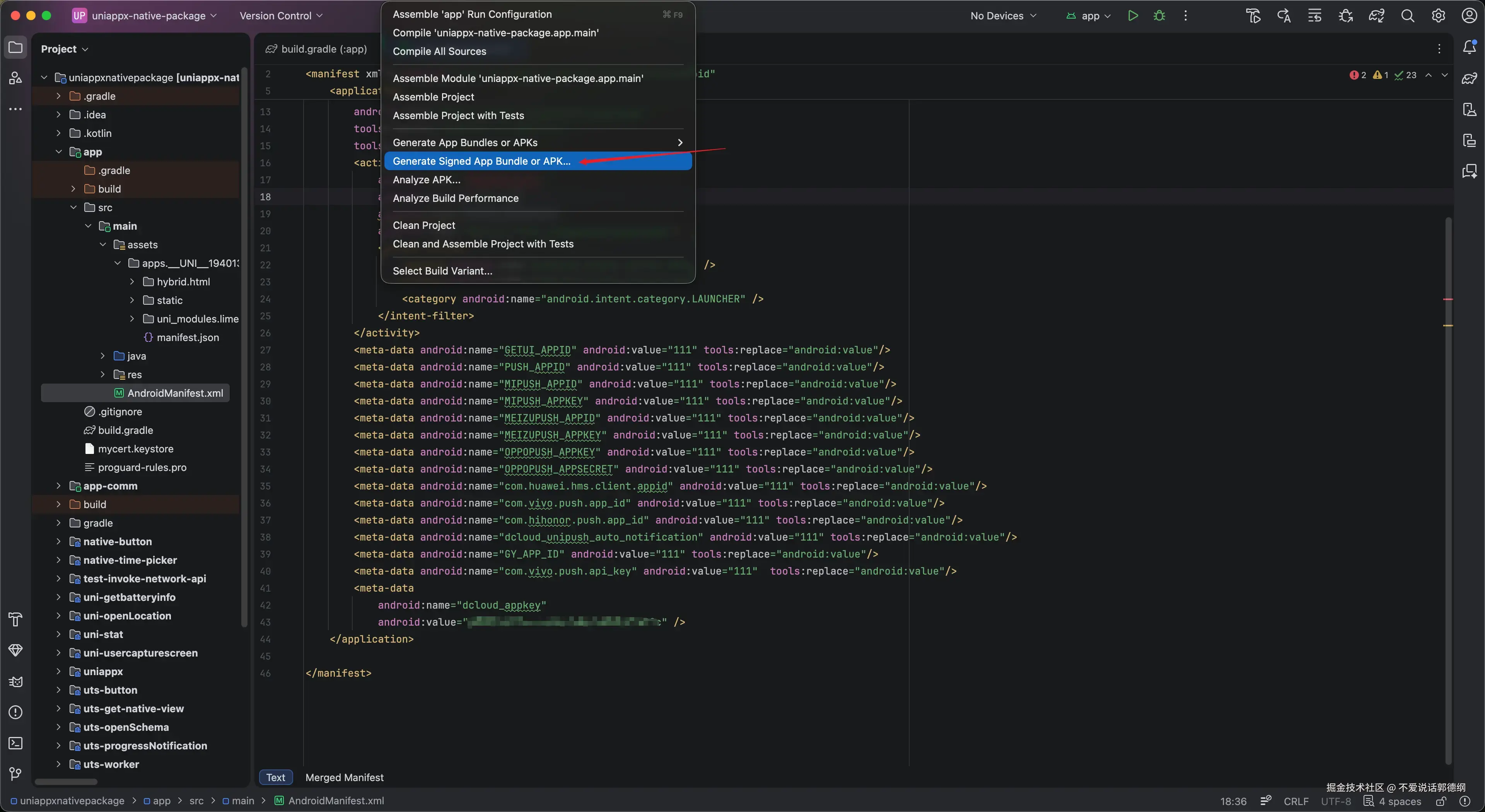The image size is (1485, 812).
Task: Open the Notifications bell icon
Action: [x=1470, y=47]
